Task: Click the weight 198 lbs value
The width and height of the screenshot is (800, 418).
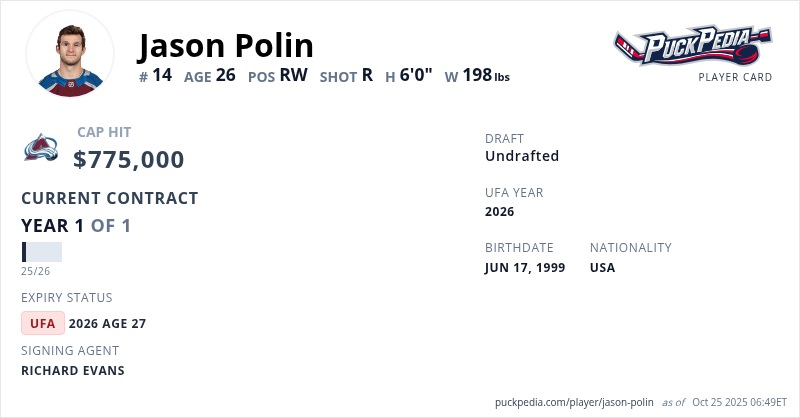Action: point(486,75)
